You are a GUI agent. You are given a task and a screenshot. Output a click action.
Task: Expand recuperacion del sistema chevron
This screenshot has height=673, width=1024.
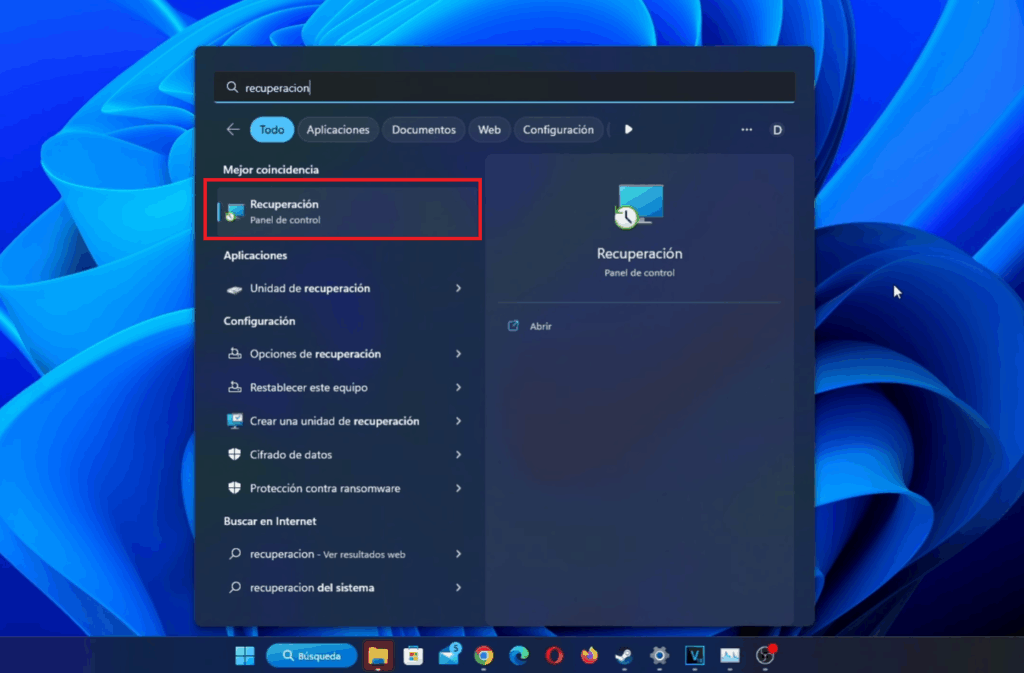click(458, 587)
